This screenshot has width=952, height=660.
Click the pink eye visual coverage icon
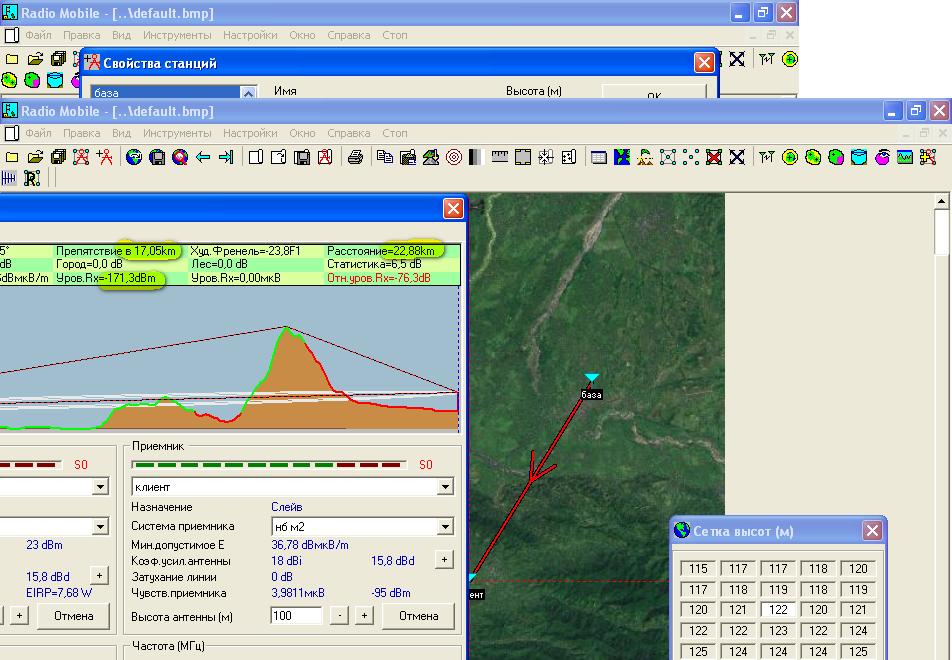coord(883,157)
